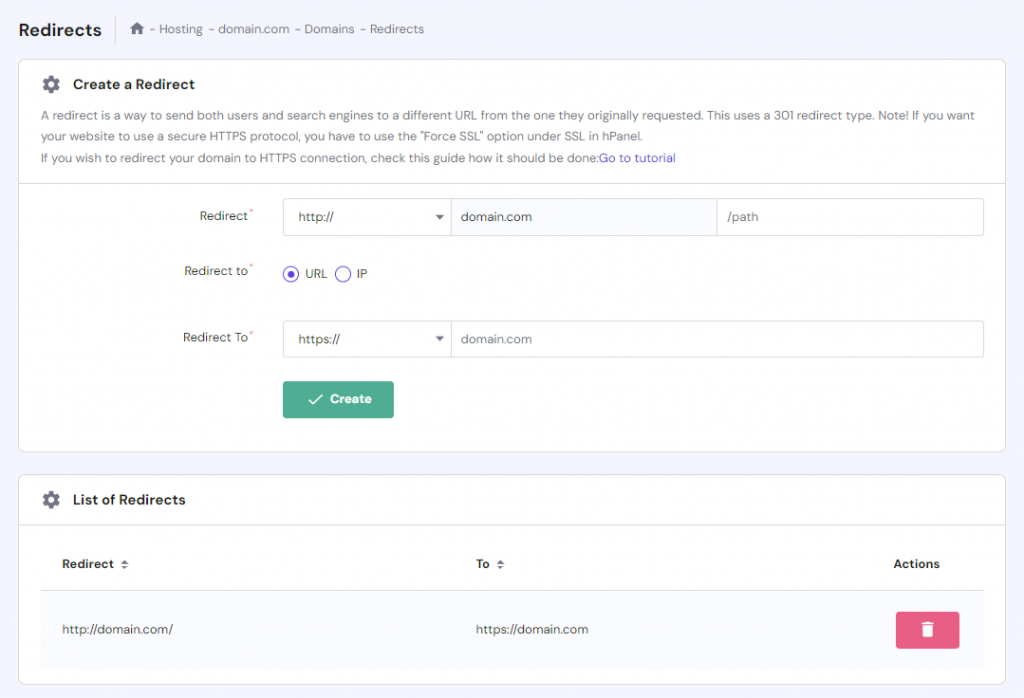This screenshot has height=698, width=1024.
Task: Click the domain.com breadcrumb entry
Action: coord(253,29)
